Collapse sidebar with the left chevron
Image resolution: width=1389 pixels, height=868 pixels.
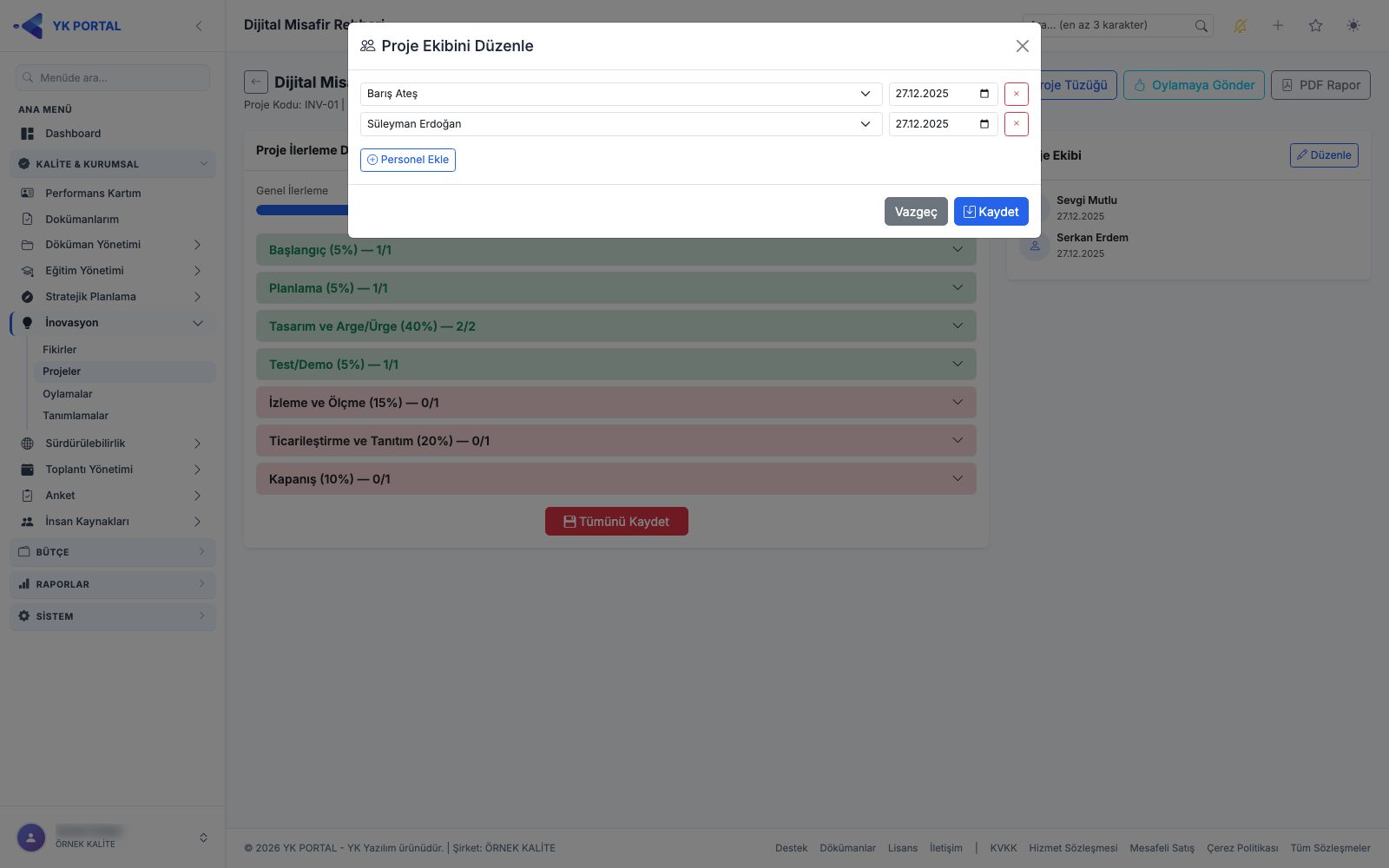[199, 26]
